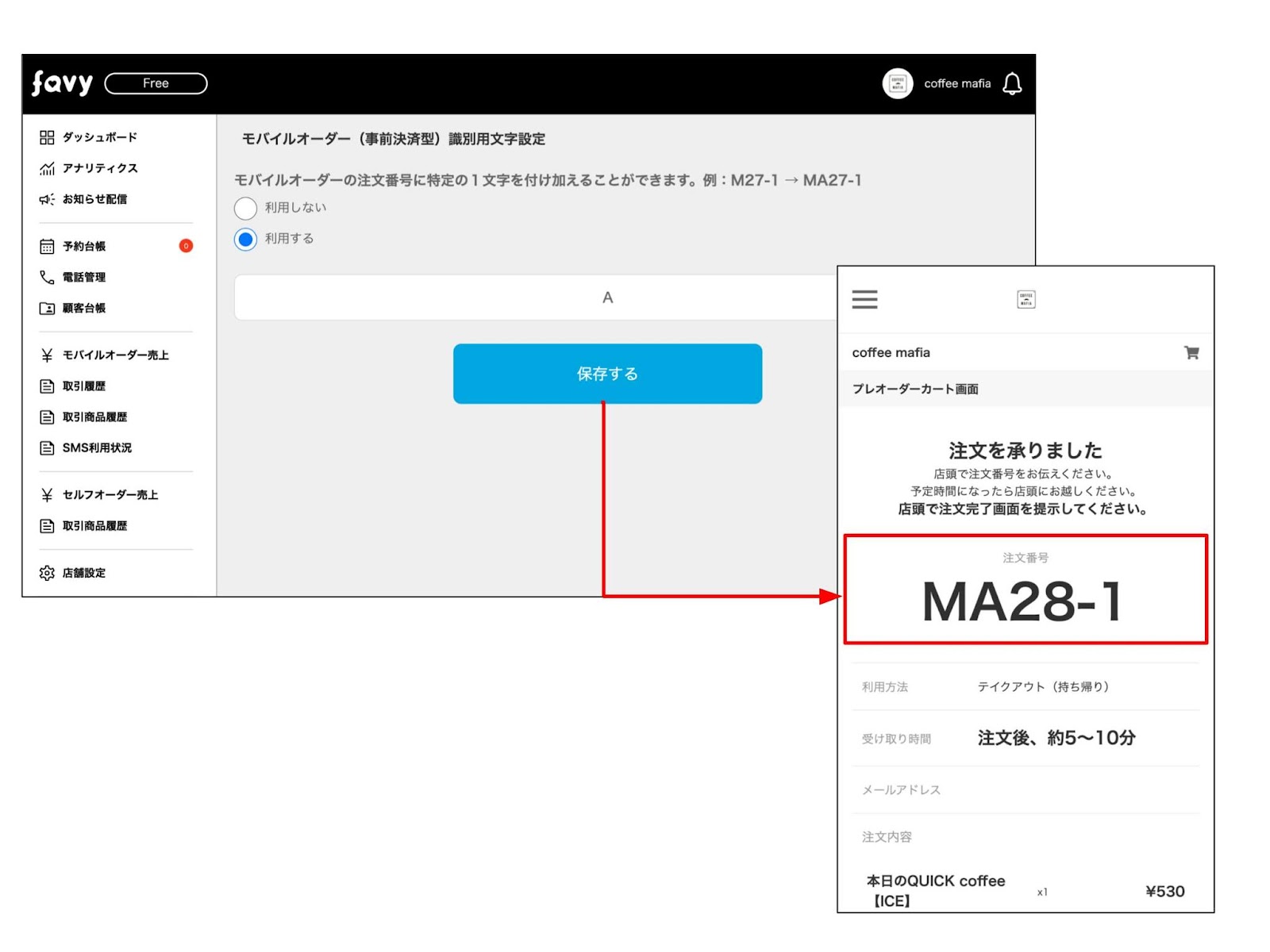Click the 本日のQUICK coffee【ICE】 item

click(x=935, y=890)
